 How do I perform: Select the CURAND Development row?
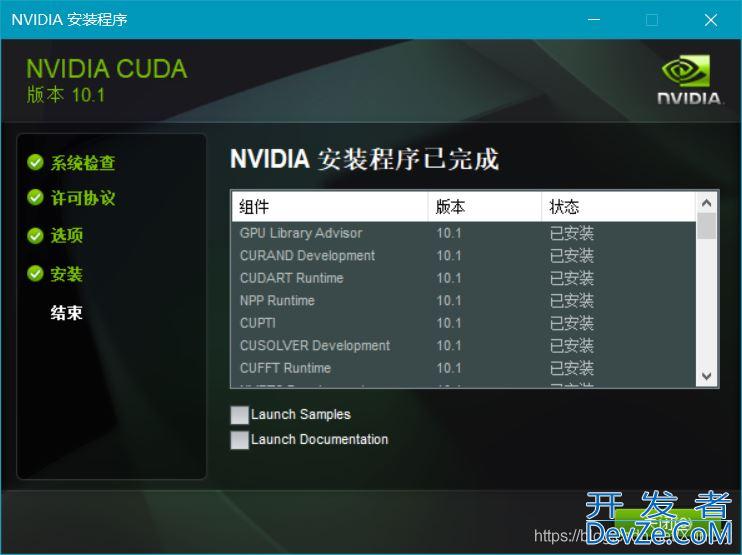(464, 255)
